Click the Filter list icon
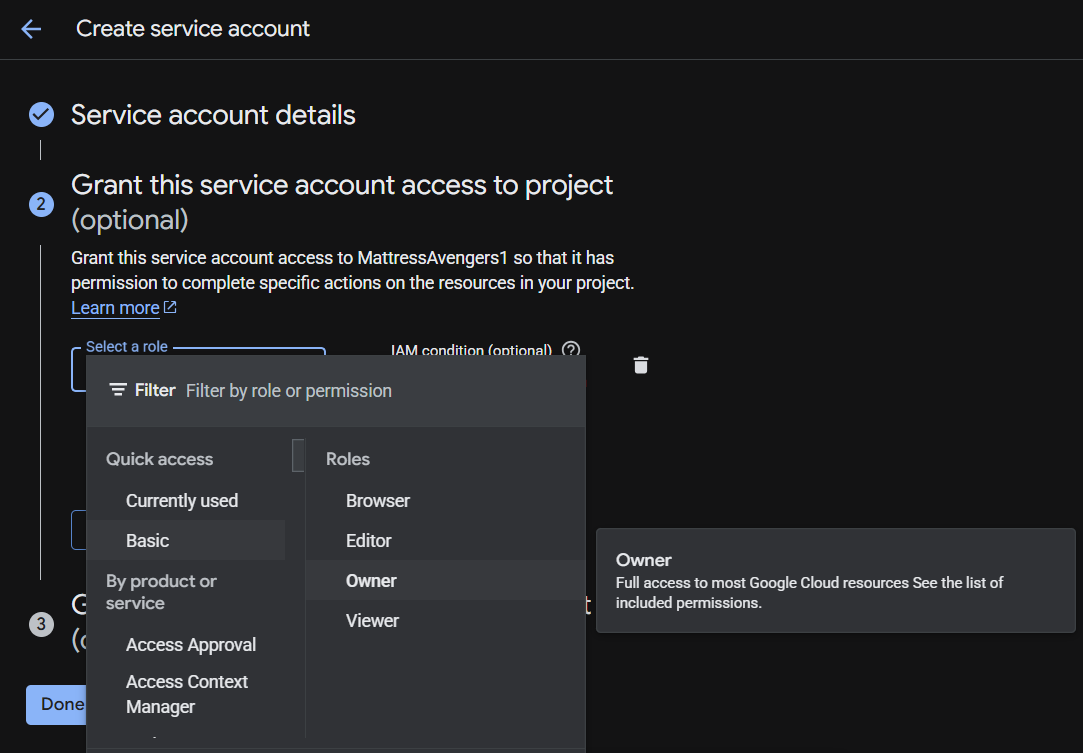1083x753 pixels. [x=118, y=390]
